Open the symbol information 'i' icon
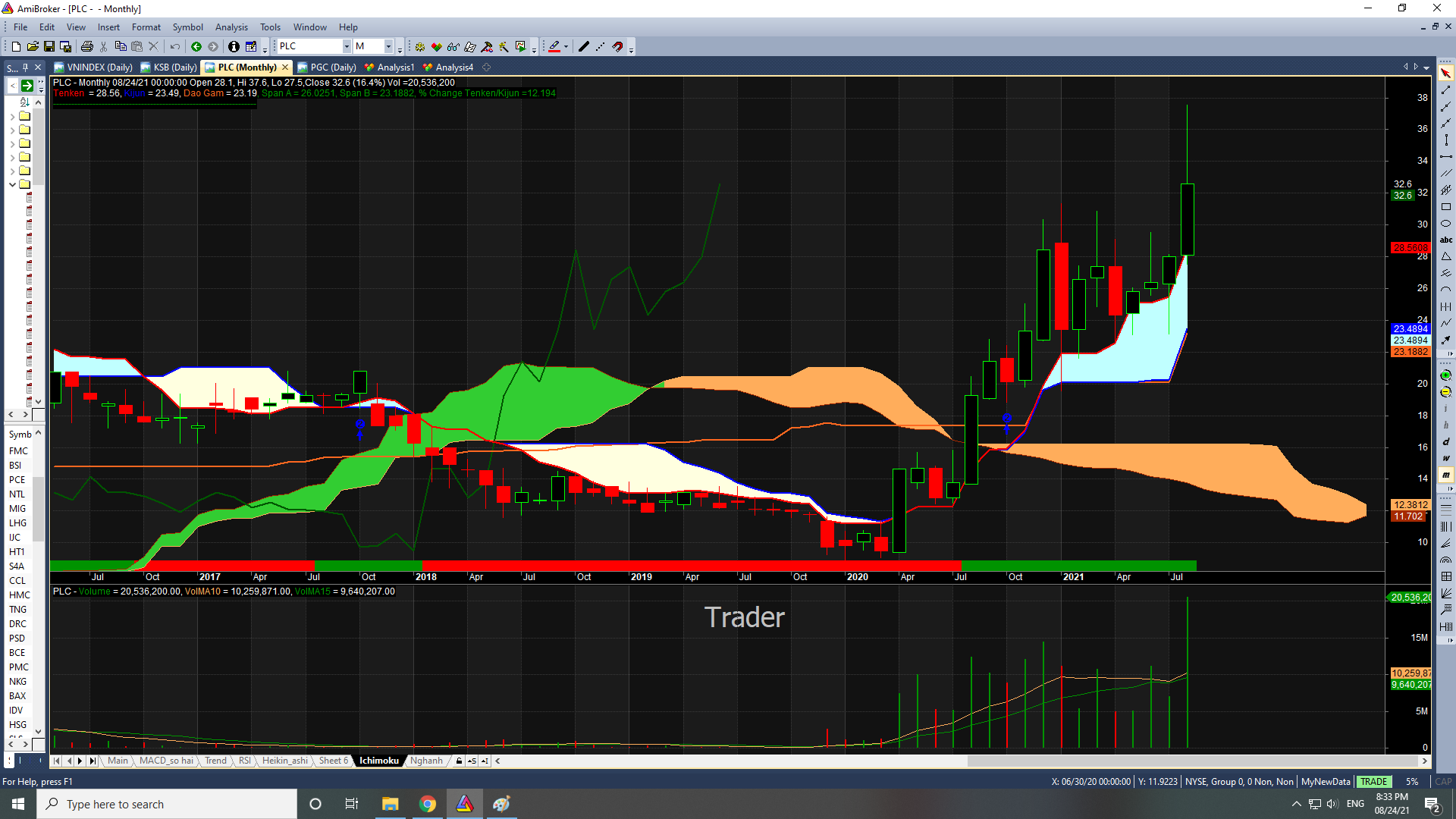This screenshot has height=819, width=1456. coord(234,47)
